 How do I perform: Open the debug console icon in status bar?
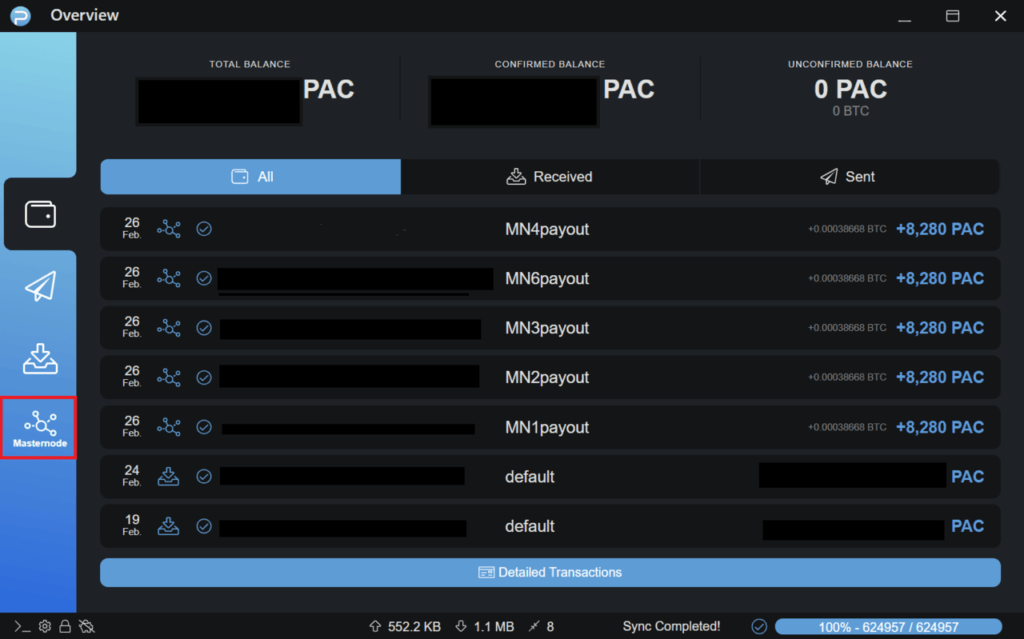pos(22,627)
